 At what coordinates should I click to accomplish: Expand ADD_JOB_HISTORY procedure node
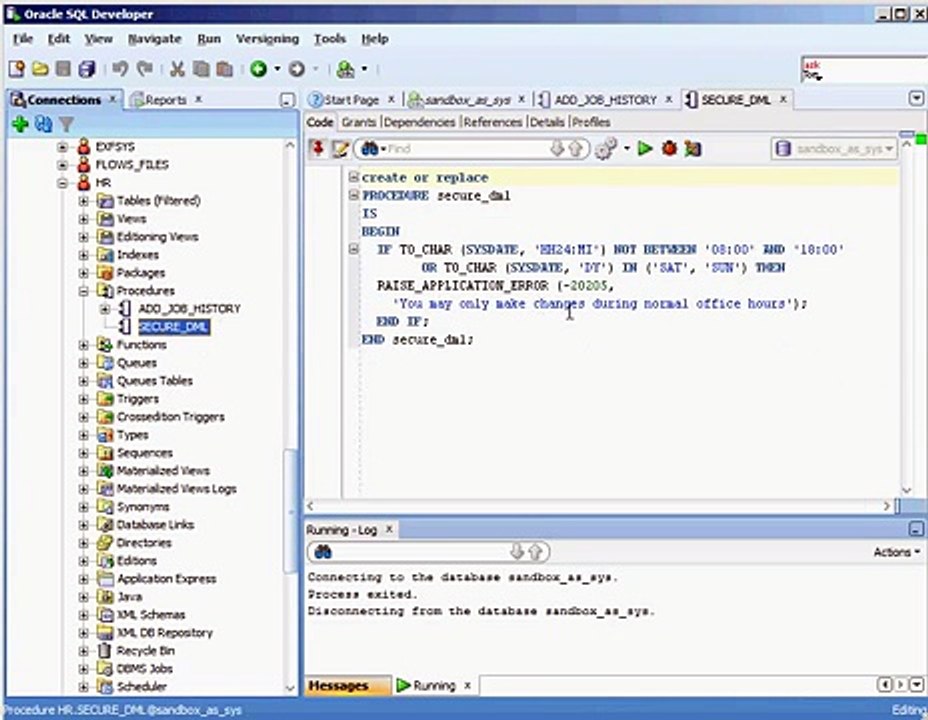pyautogui.click(x=105, y=309)
